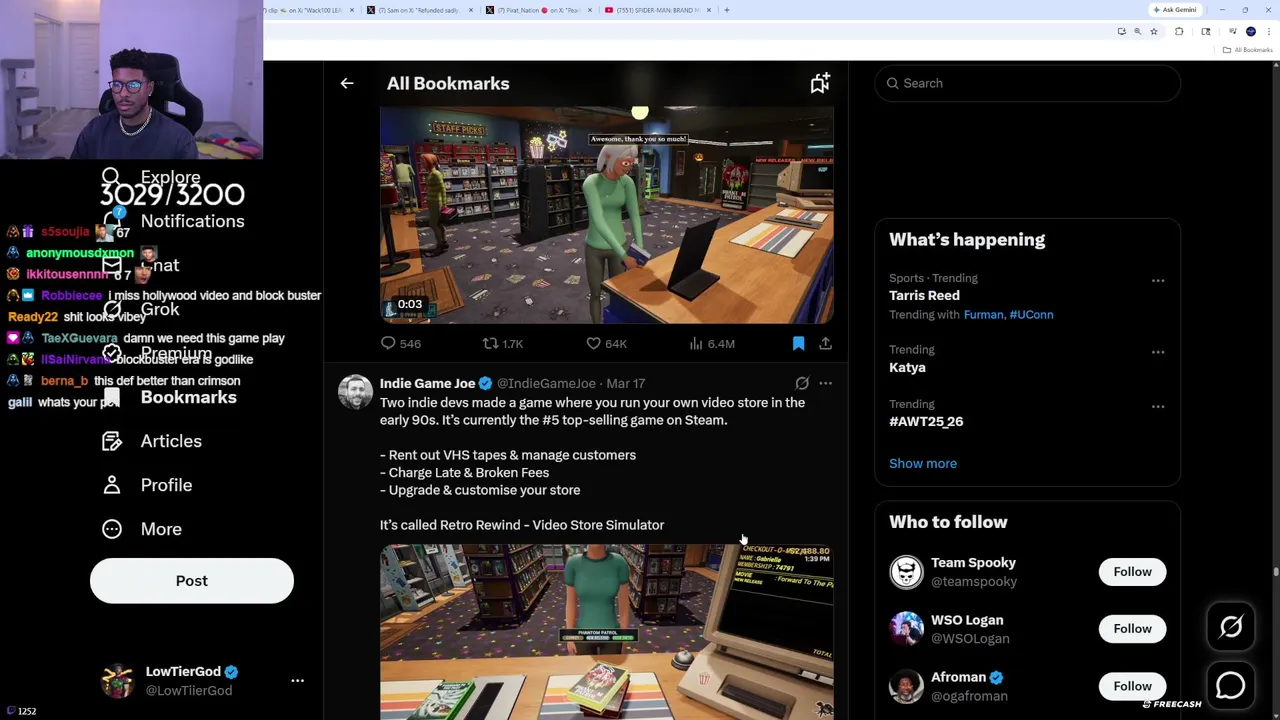The image size is (1280, 720).
Task: Click the Grok icon on Indie Game Joe's post
Action: (x=802, y=383)
